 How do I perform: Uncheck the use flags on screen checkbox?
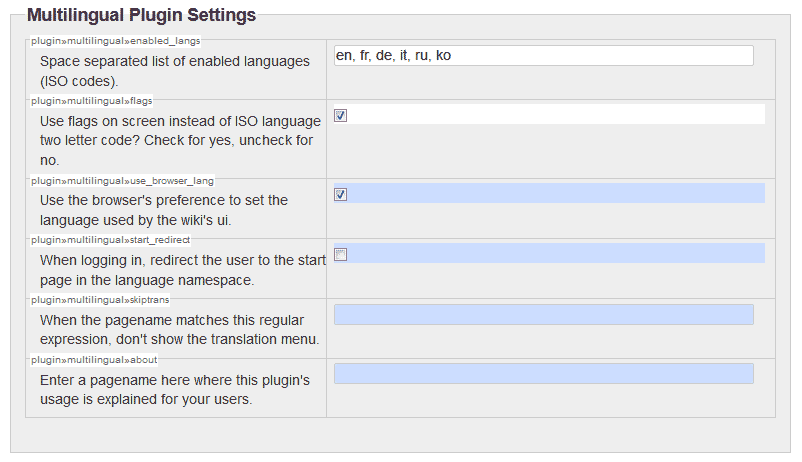[x=341, y=115]
